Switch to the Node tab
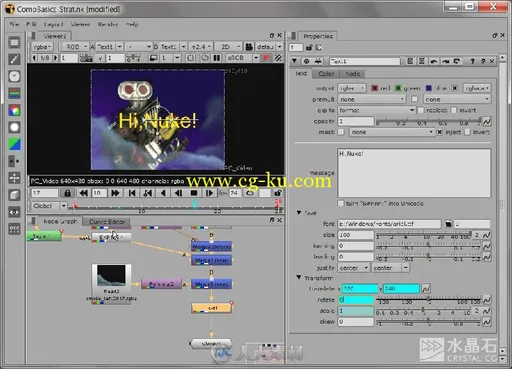This screenshot has width=512, height=369. pos(353,74)
